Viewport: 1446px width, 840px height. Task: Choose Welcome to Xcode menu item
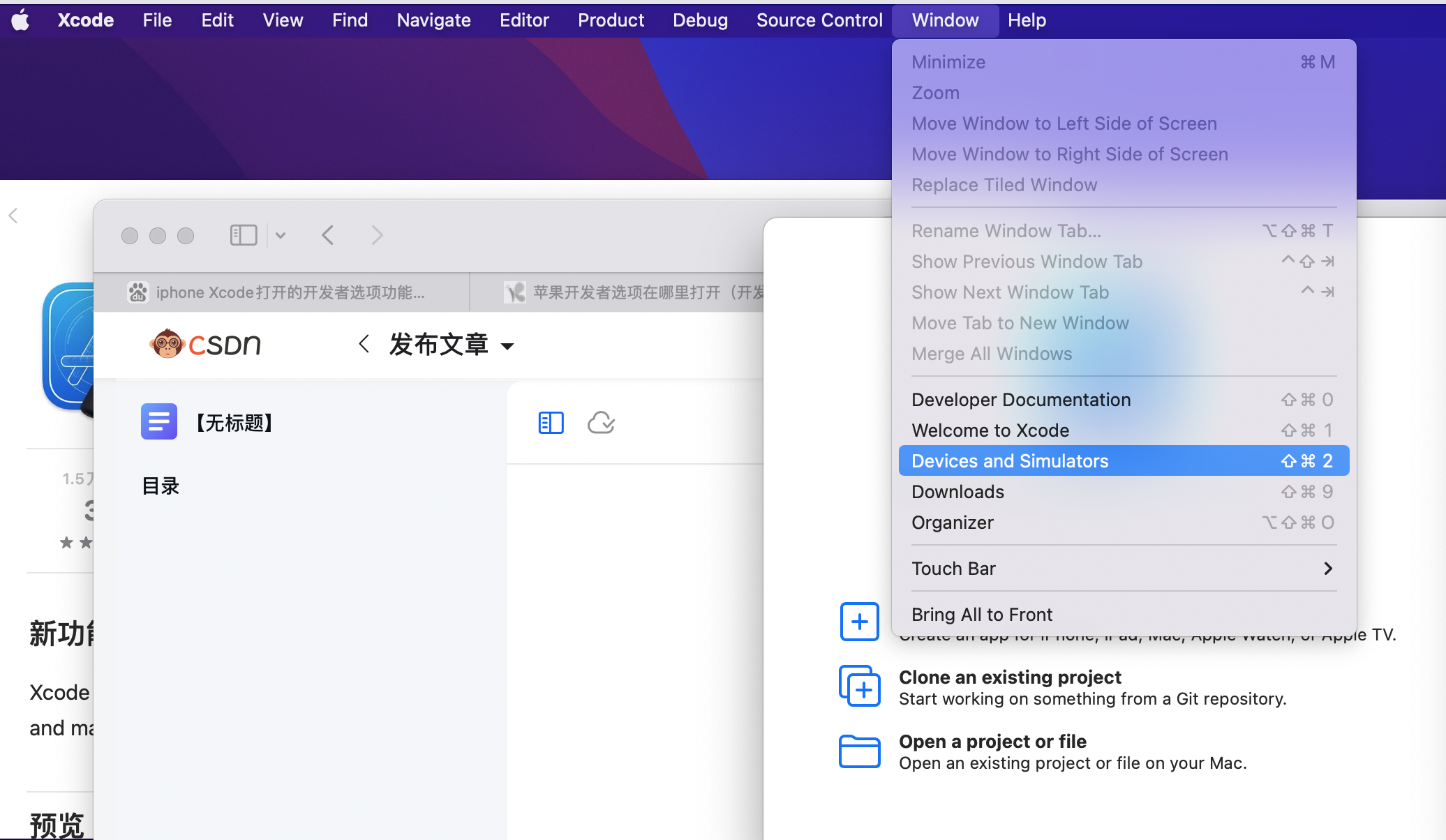[x=1124, y=430]
